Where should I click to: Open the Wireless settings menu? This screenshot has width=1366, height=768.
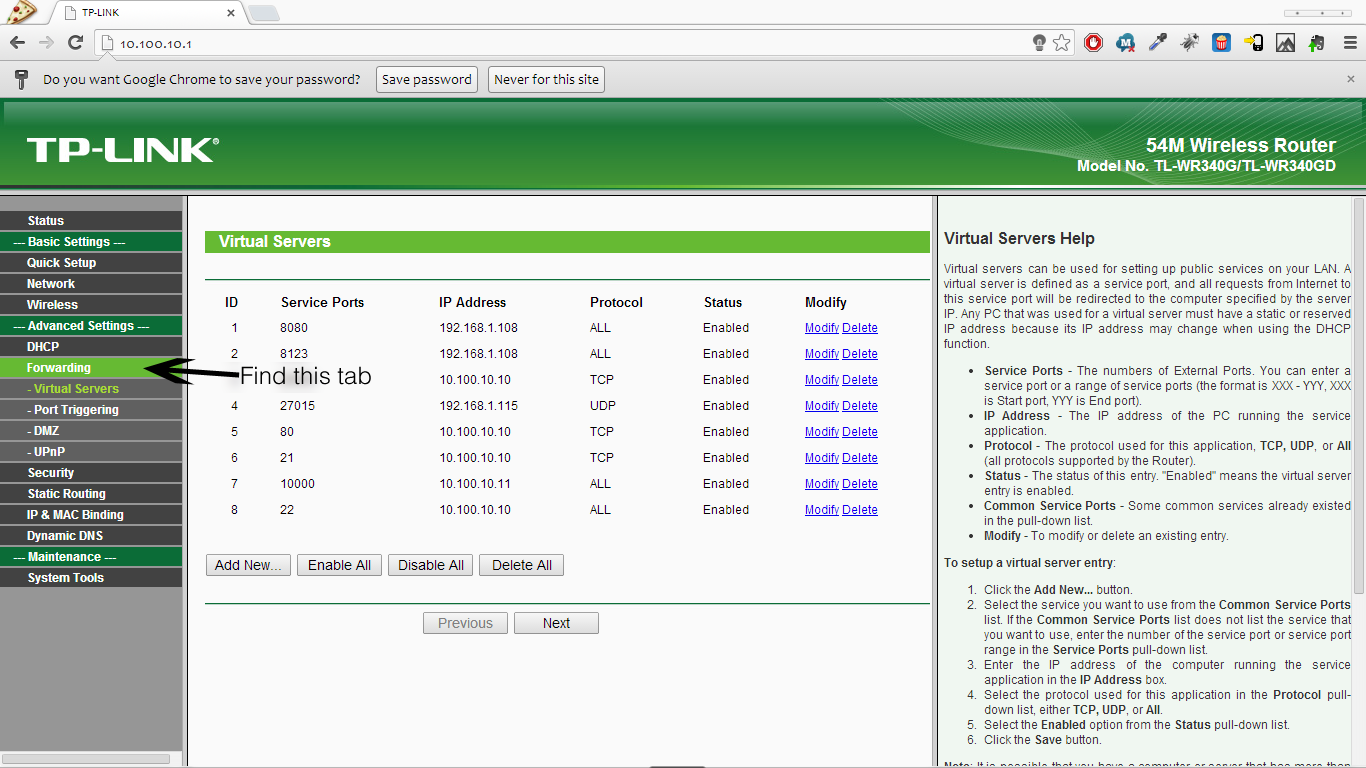coord(91,305)
